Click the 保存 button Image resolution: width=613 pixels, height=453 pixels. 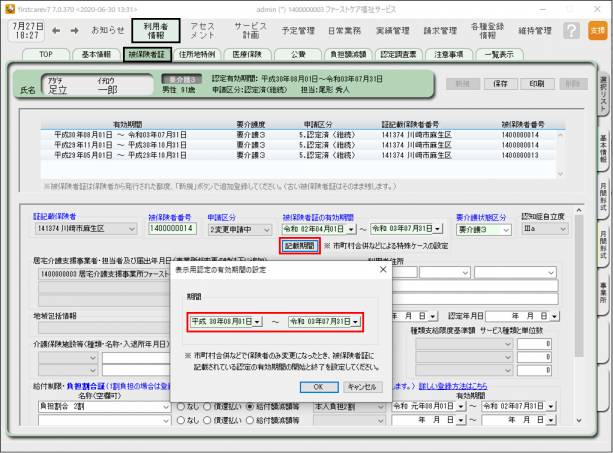click(500, 84)
